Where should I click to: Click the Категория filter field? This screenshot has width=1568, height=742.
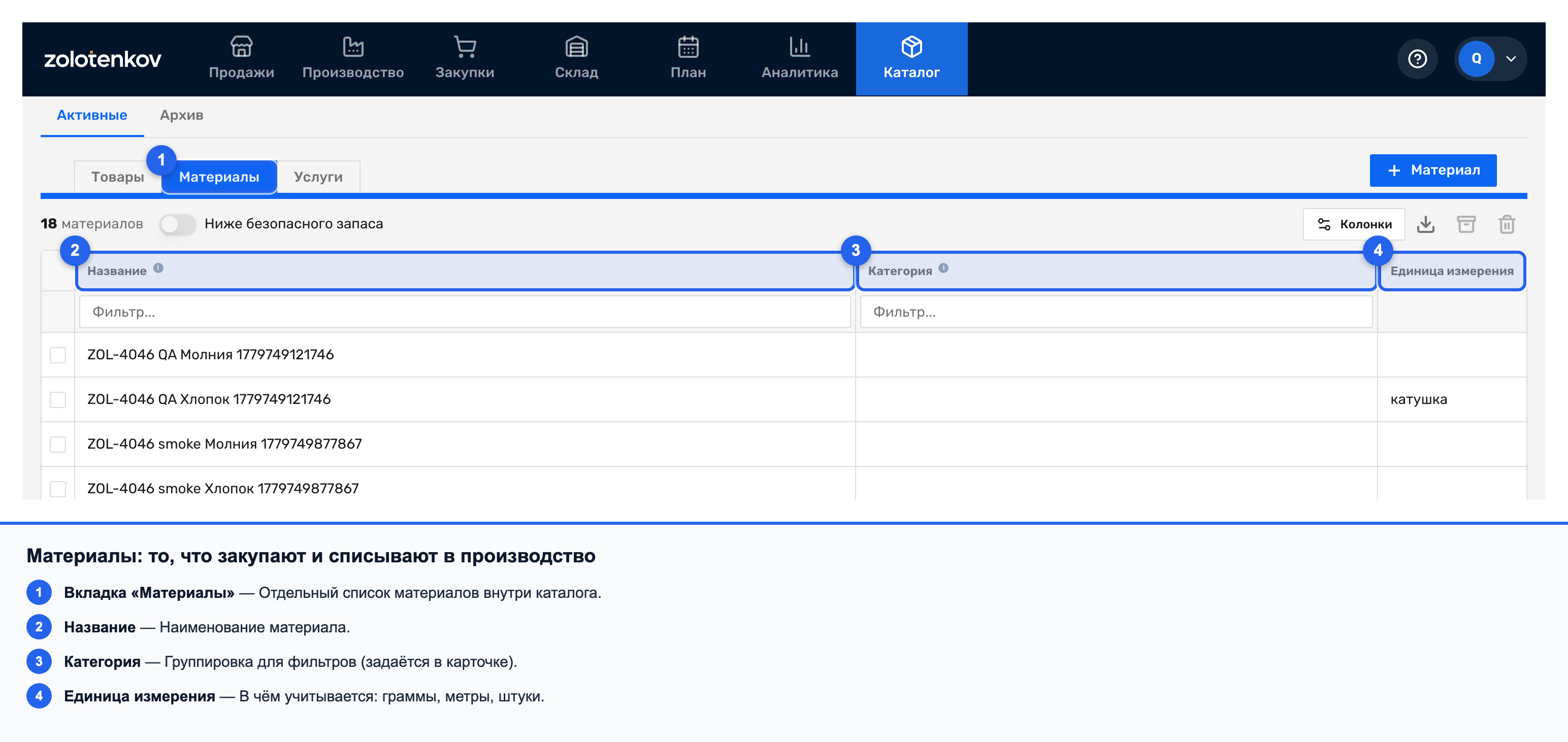pyautogui.click(x=1116, y=312)
